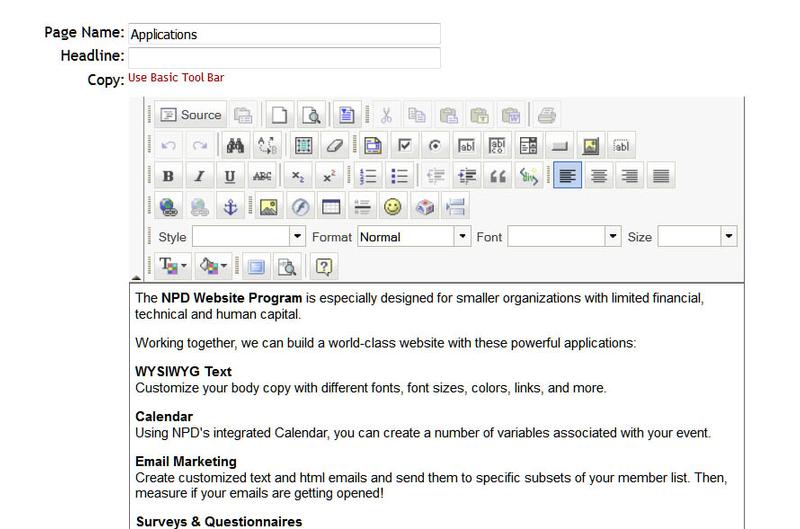
Task: Insert an Image from the toolbar
Action: (269, 207)
